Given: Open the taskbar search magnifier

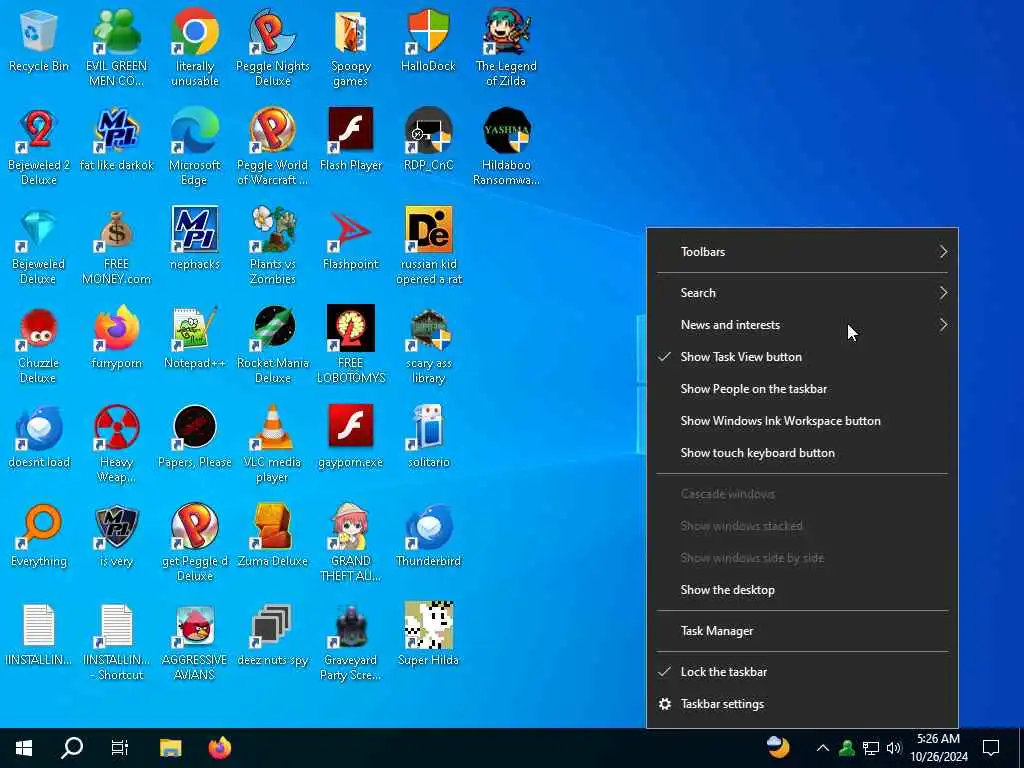Looking at the screenshot, I should click(72, 748).
